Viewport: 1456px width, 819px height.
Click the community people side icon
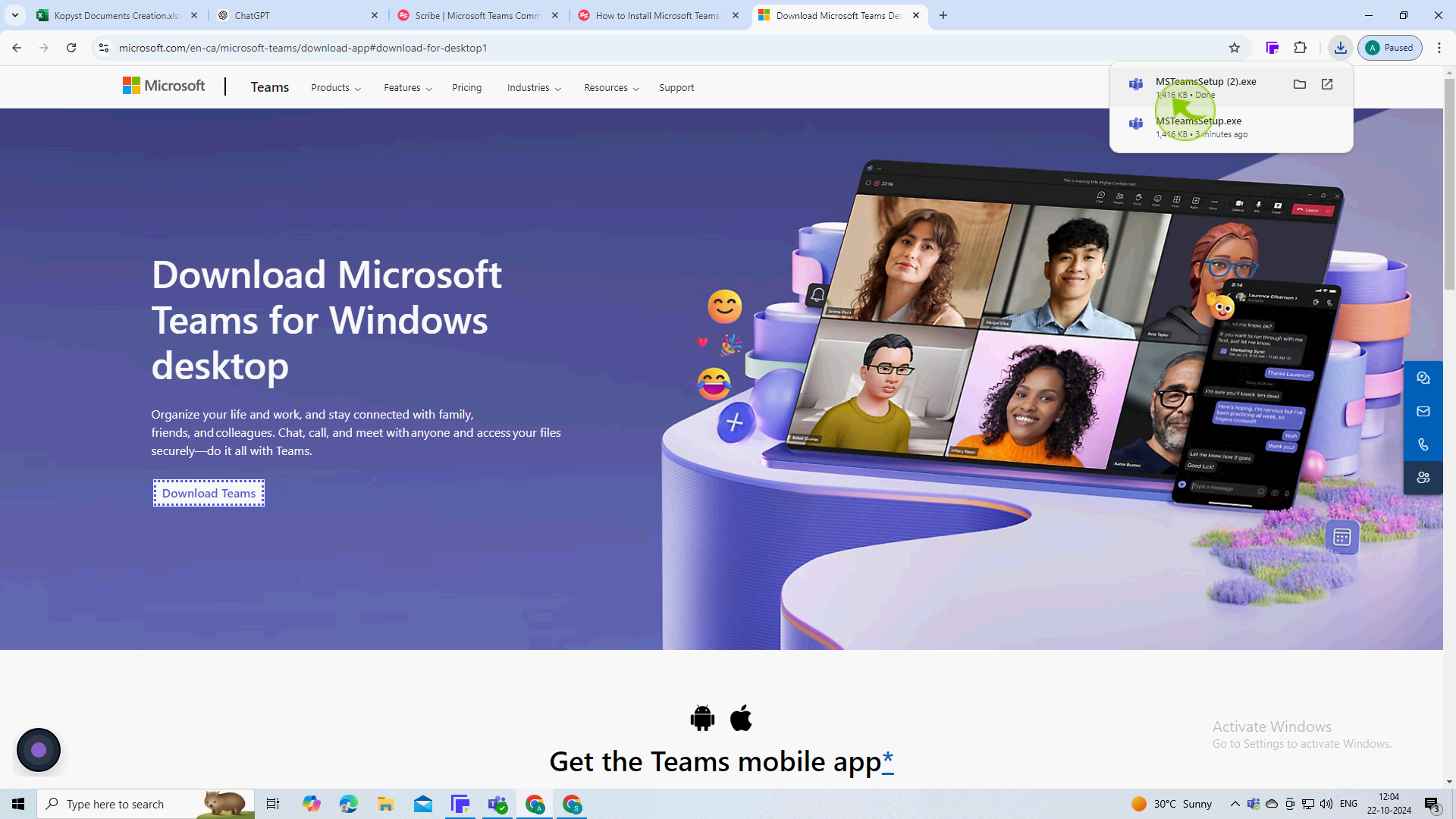coord(1423,478)
